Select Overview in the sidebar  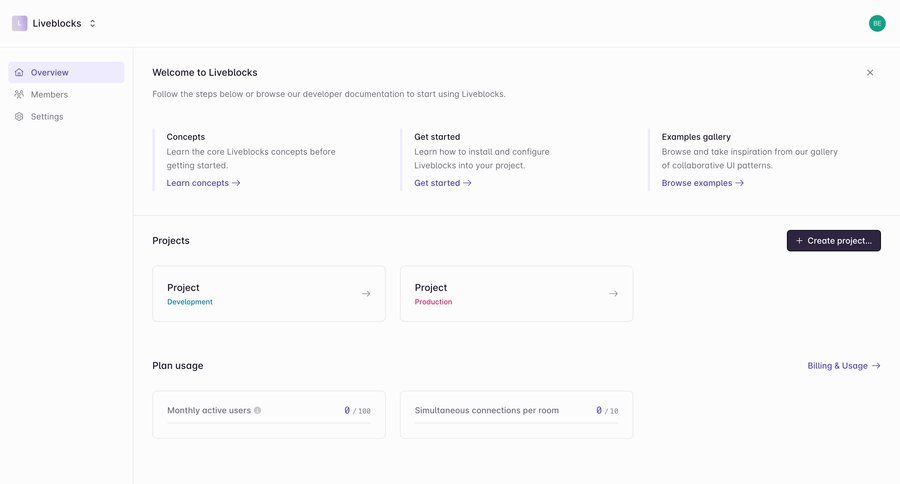click(66, 72)
